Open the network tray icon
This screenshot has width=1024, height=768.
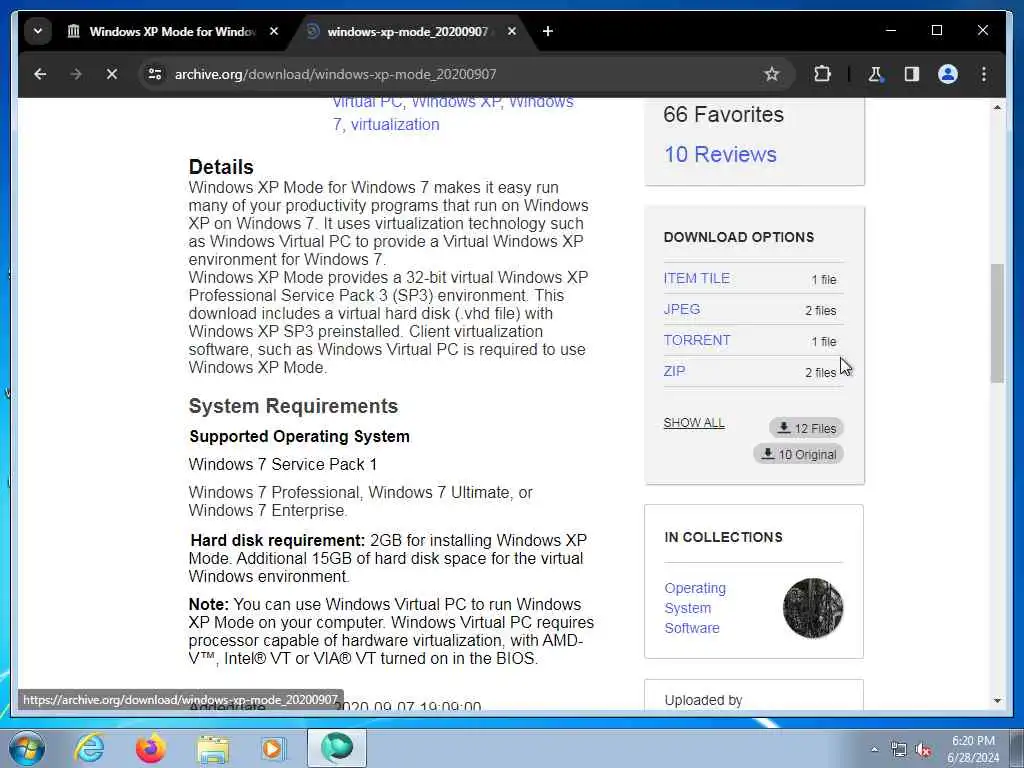(899, 749)
